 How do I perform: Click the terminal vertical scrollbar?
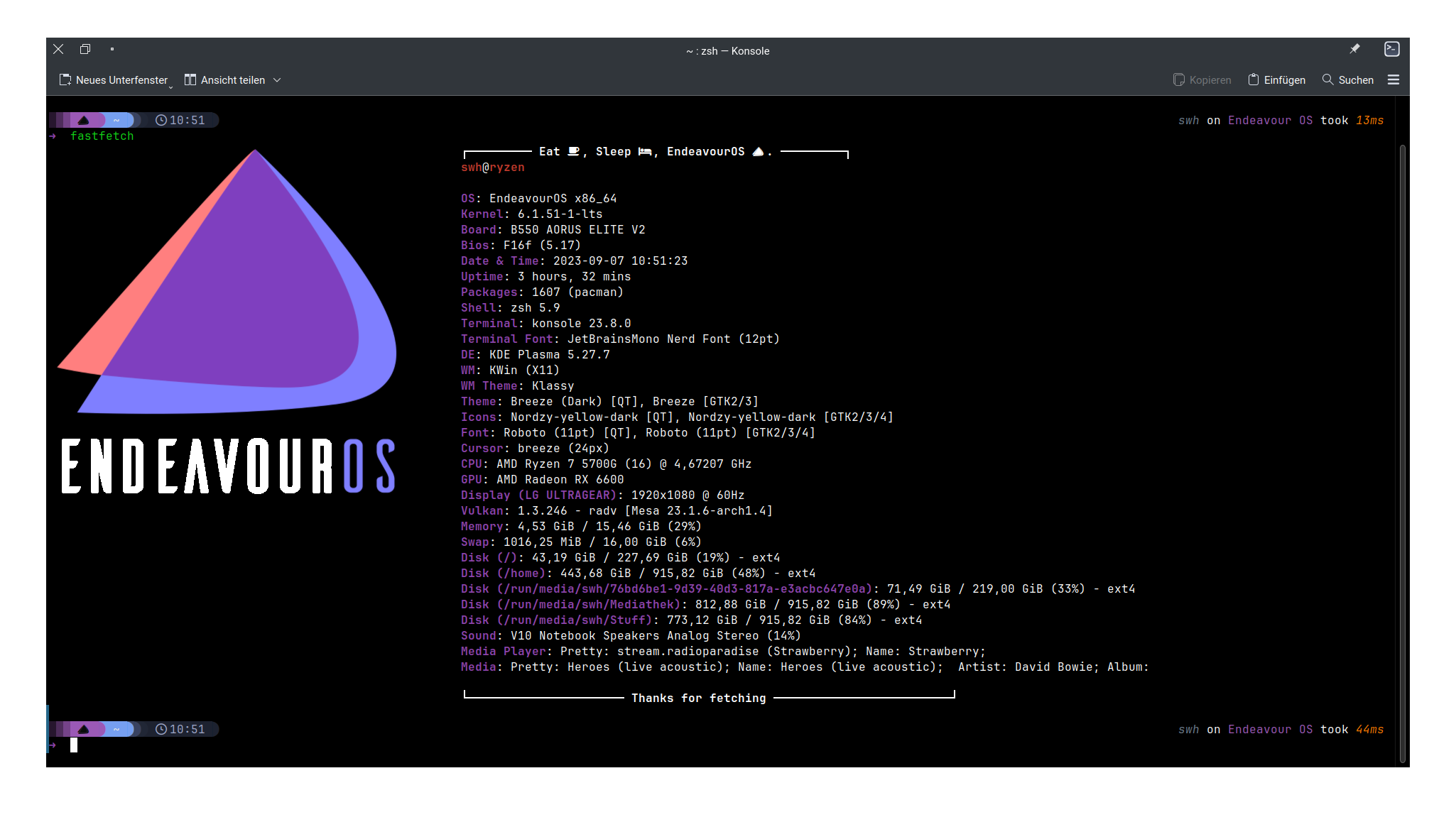pyautogui.click(x=1402, y=453)
